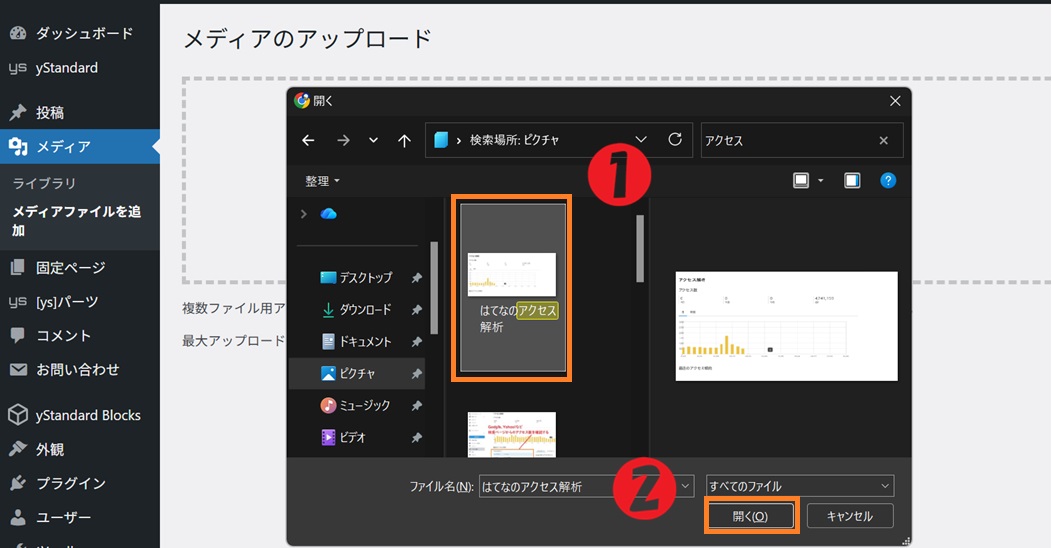Open the お問い合わせ menu
Viewport: 1052px width, 548px height.
click(x=80, y=370)
